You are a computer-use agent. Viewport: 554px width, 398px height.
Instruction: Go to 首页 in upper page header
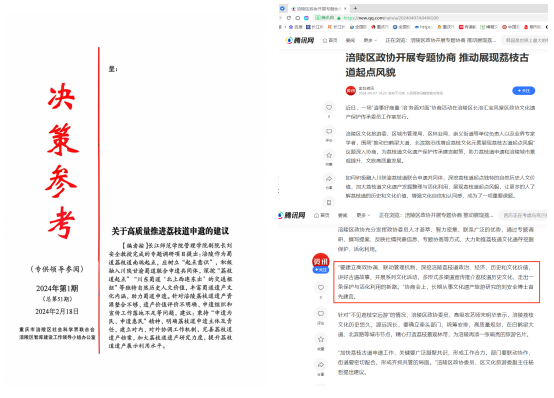coord(330,40)
